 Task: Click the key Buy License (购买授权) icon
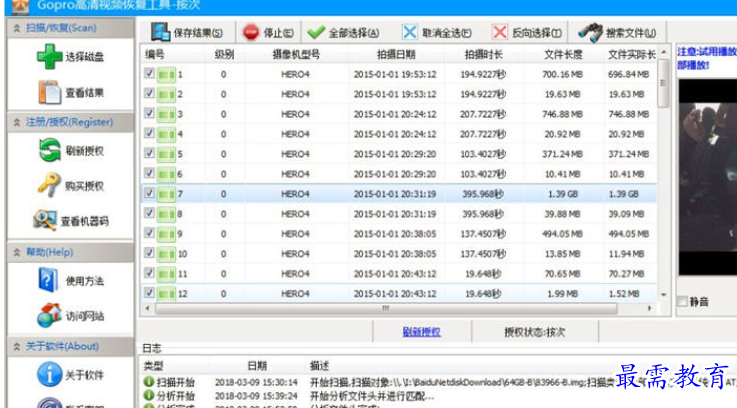[x=49, y=185]
